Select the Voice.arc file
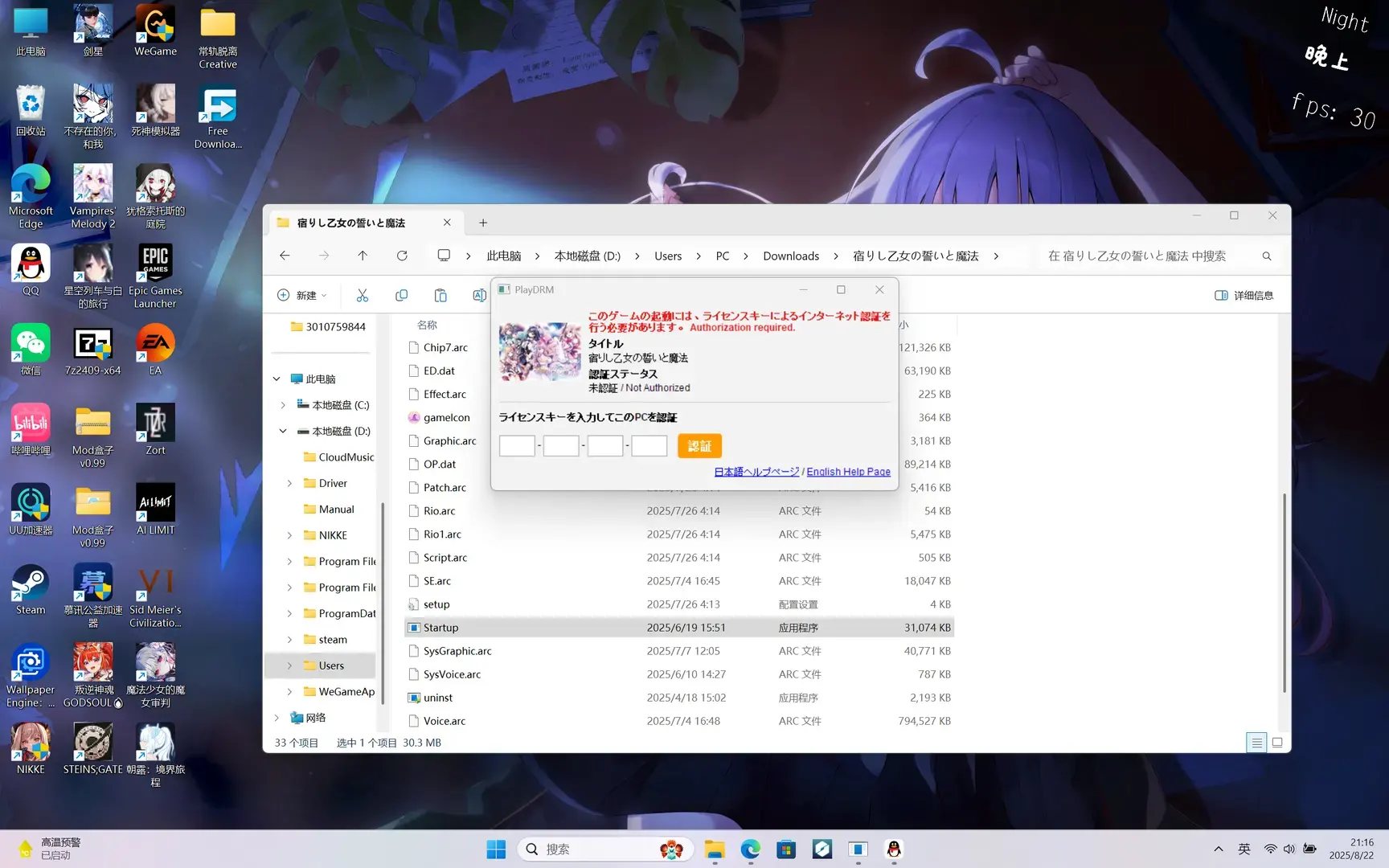 (x=678, y=721)
